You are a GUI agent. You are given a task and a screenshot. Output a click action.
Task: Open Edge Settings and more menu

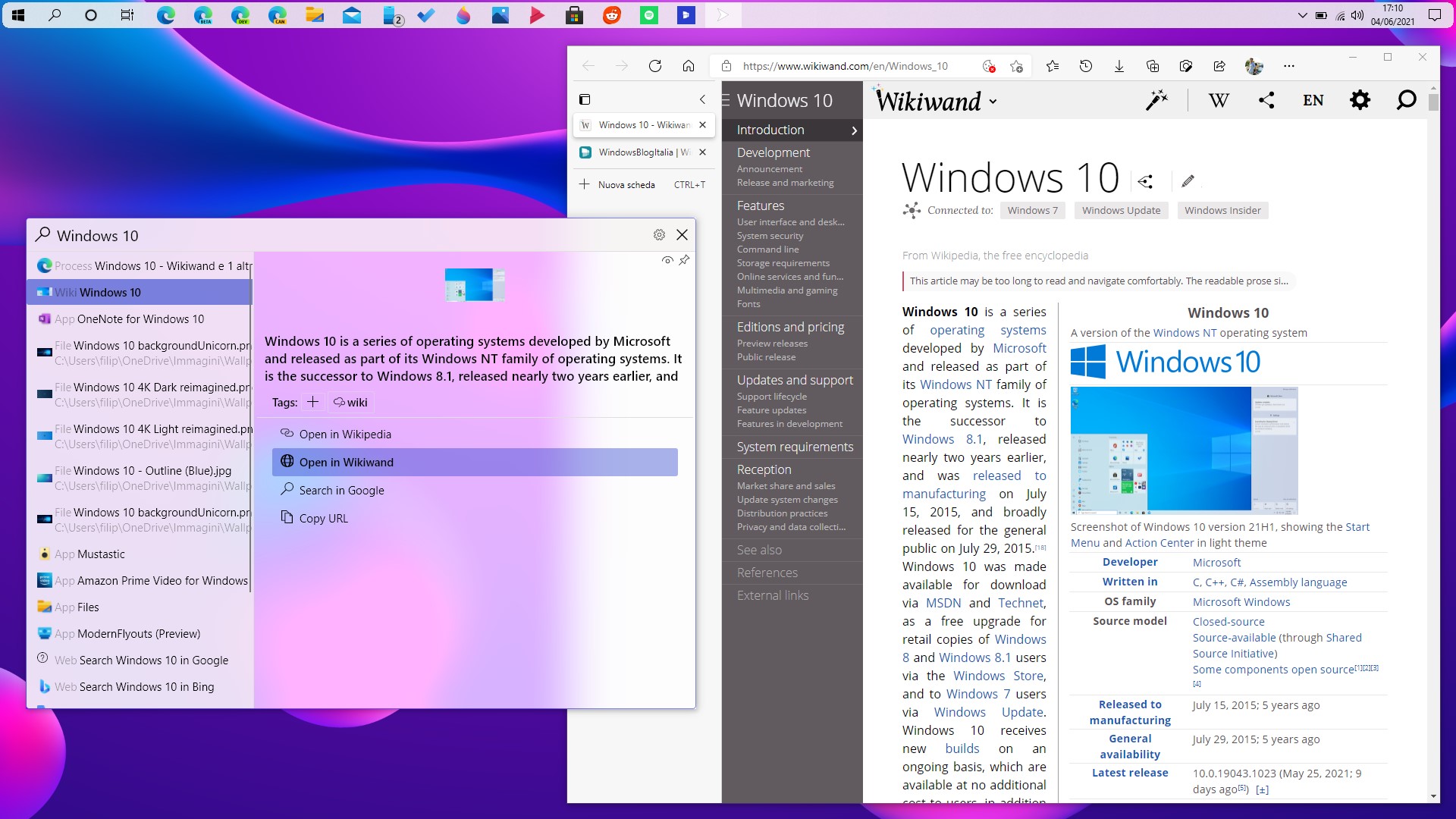coord(1289,66)
